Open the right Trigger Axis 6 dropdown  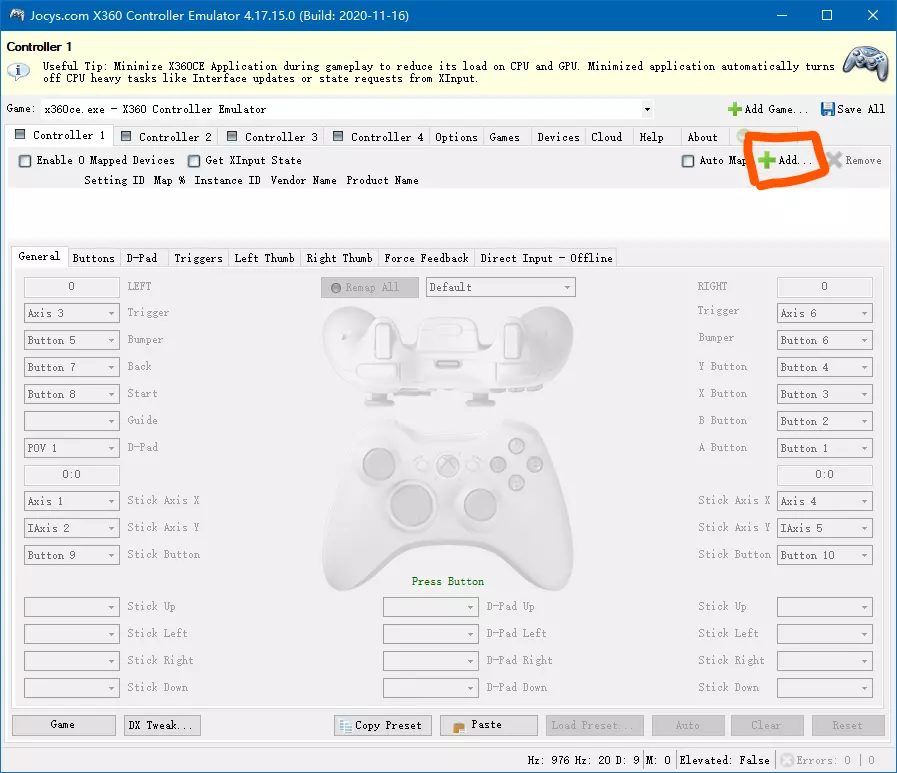824,313
